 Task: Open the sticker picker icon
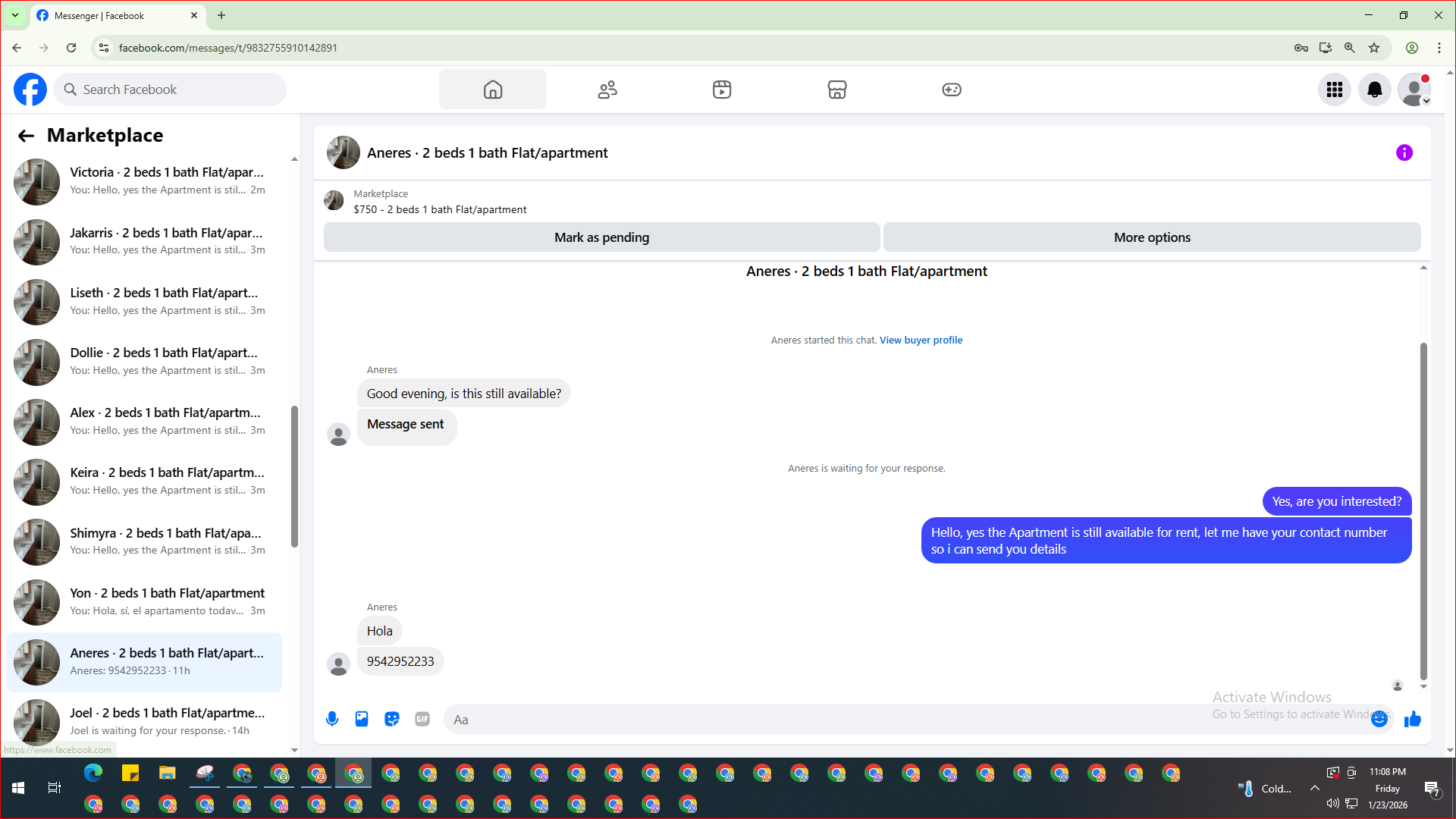392,719
